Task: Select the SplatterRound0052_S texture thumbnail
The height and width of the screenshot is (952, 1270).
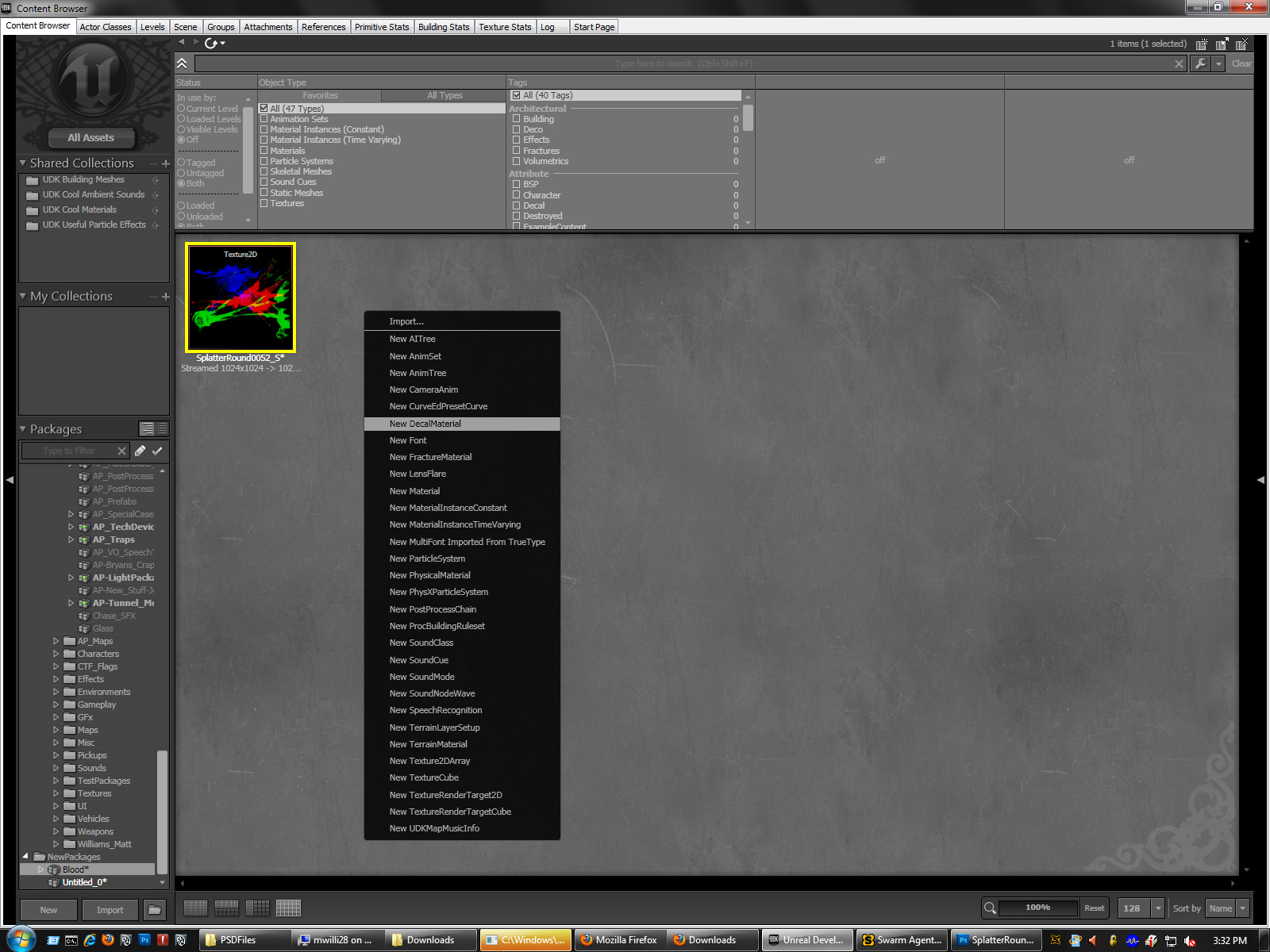Action: (241, 297)
